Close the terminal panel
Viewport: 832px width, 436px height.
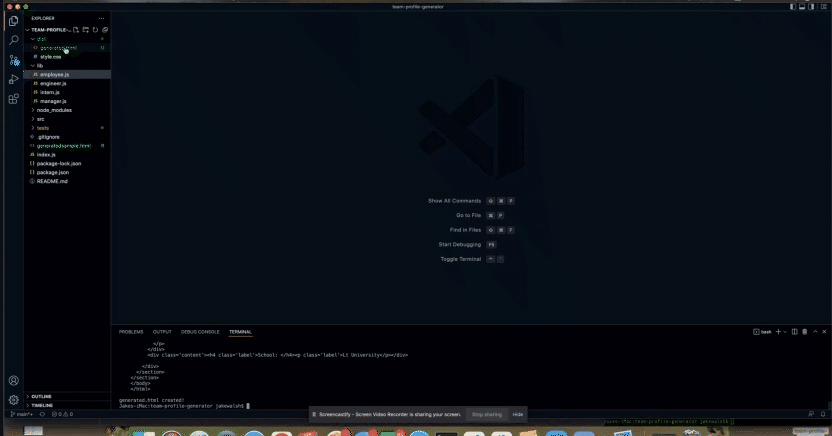click(824, 332)
